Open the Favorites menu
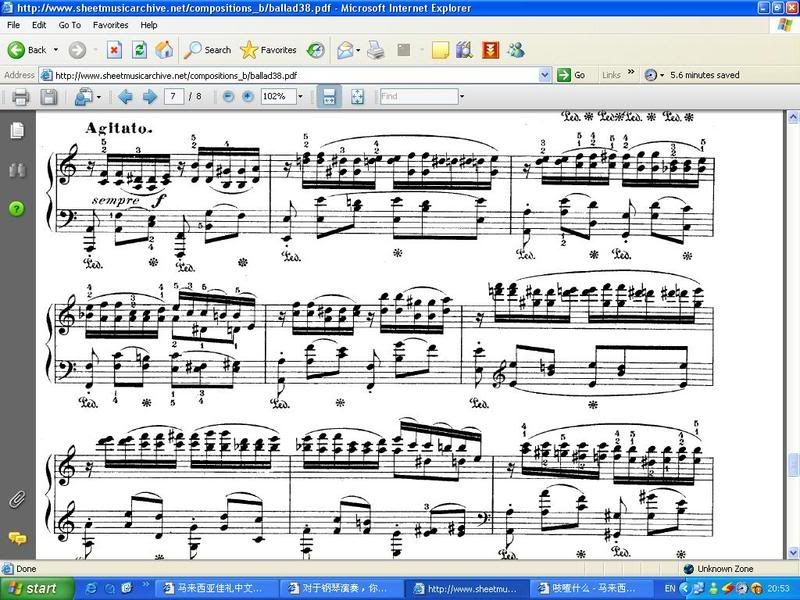The image size is (800, 600). pyautogui.click(x=109, y=24)
